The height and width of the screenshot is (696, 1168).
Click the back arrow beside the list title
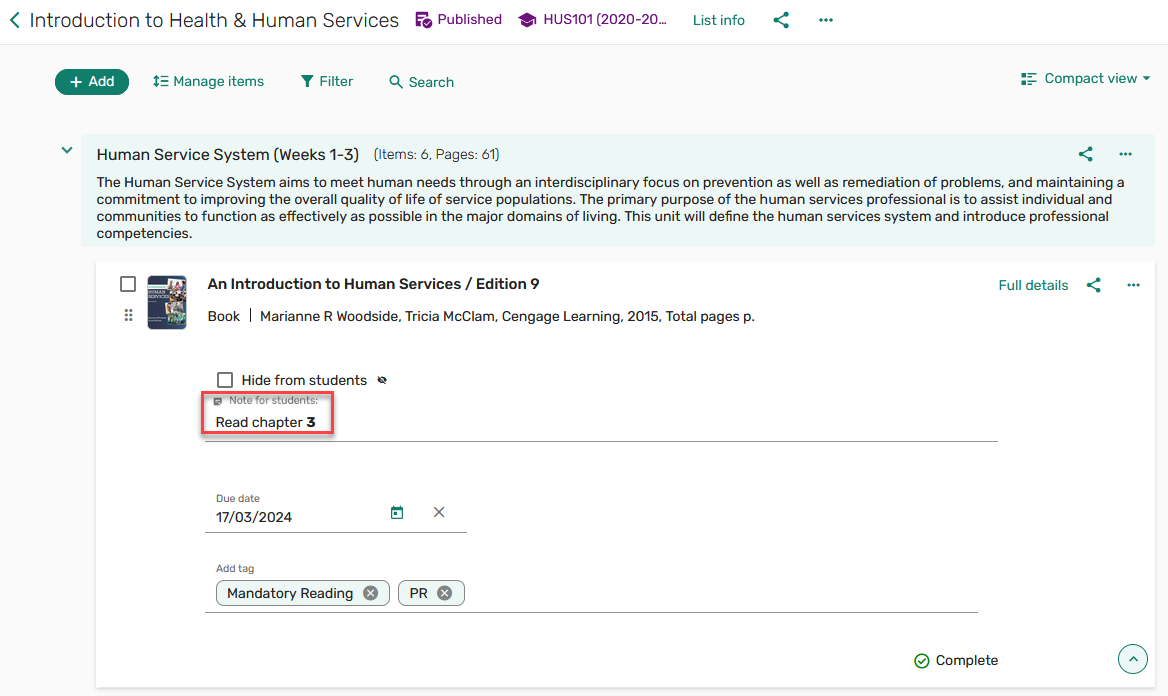coord(15,20)
